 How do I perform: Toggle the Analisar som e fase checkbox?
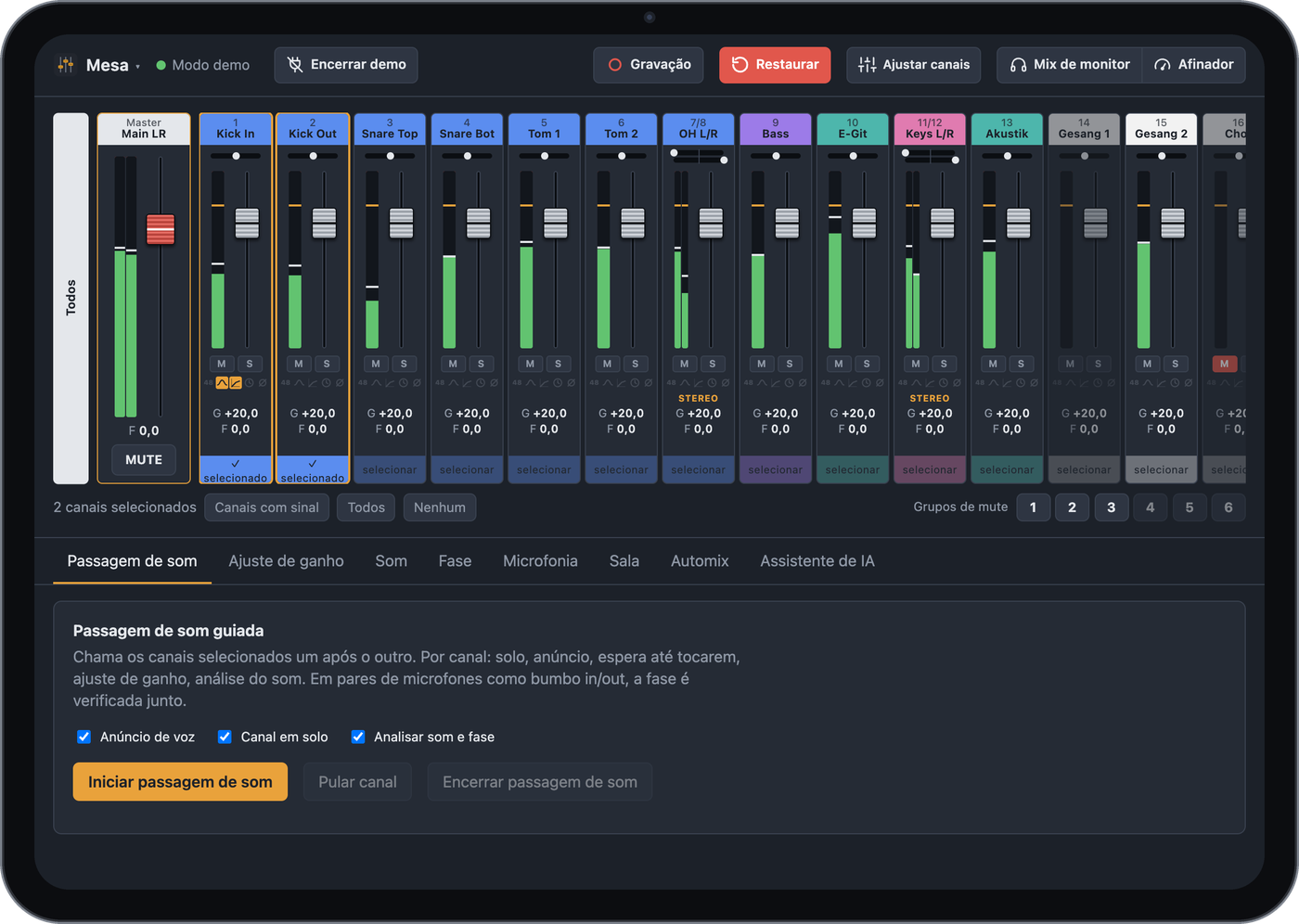(x=358, y=737)
